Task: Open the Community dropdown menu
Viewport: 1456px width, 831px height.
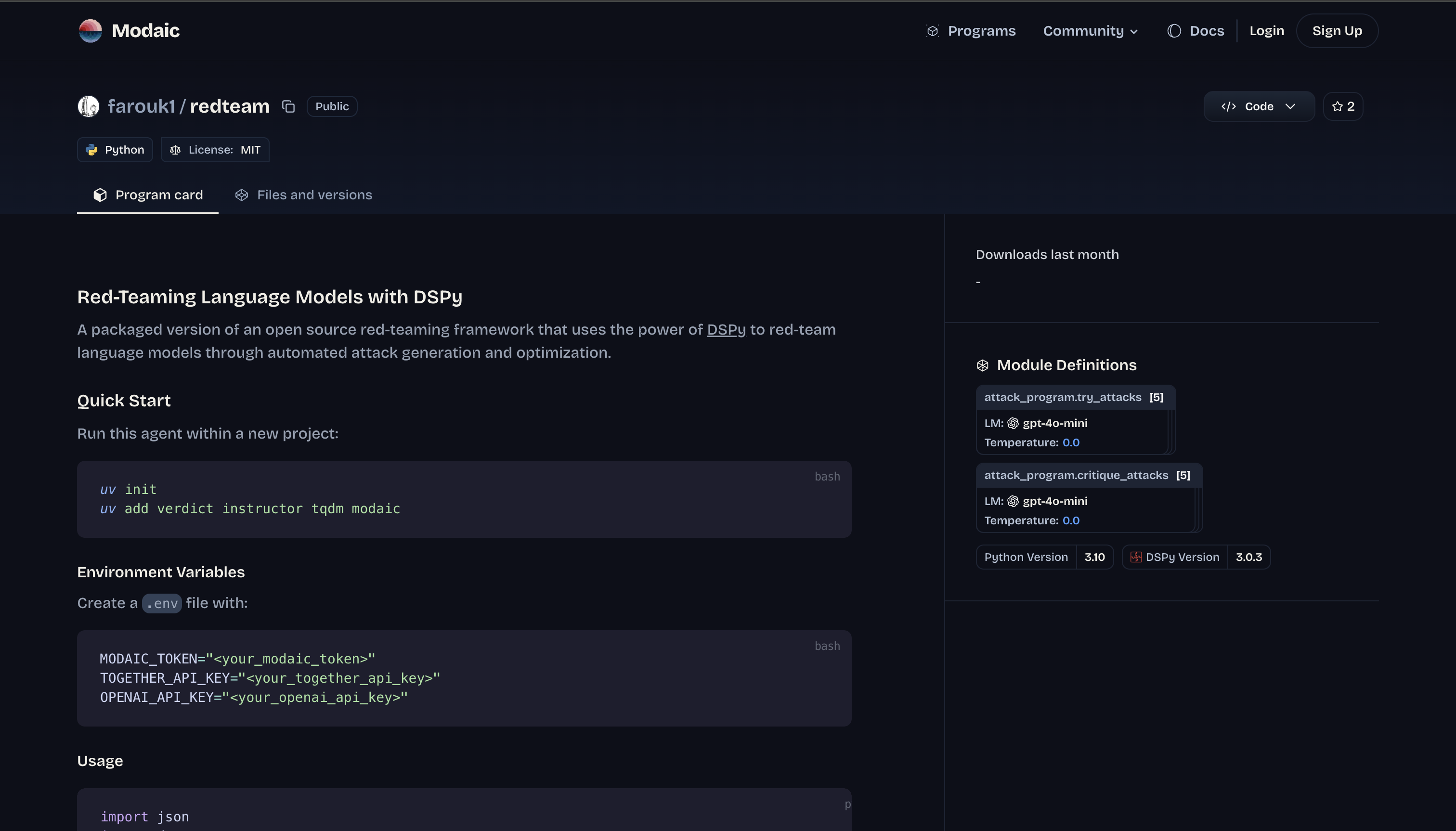Action: [1090, 31]
